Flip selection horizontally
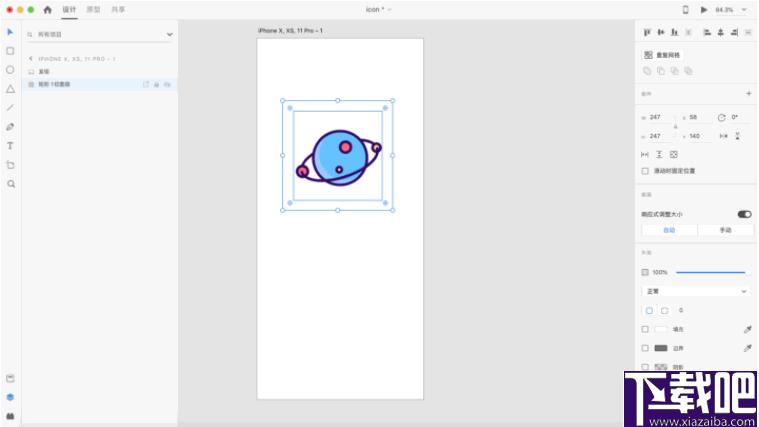The height and width of the screenshot is (427, 759). [x=724, y=137]
